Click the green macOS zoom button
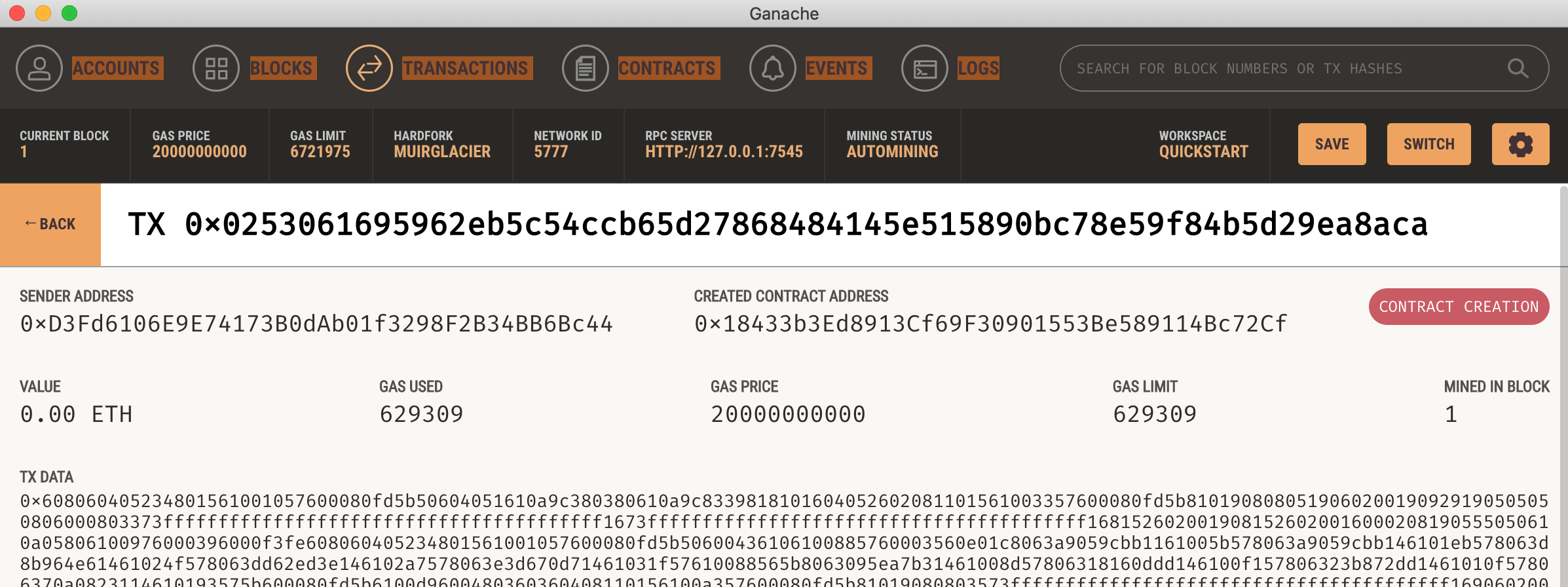 pyautogui.click(x=69, y=13)
